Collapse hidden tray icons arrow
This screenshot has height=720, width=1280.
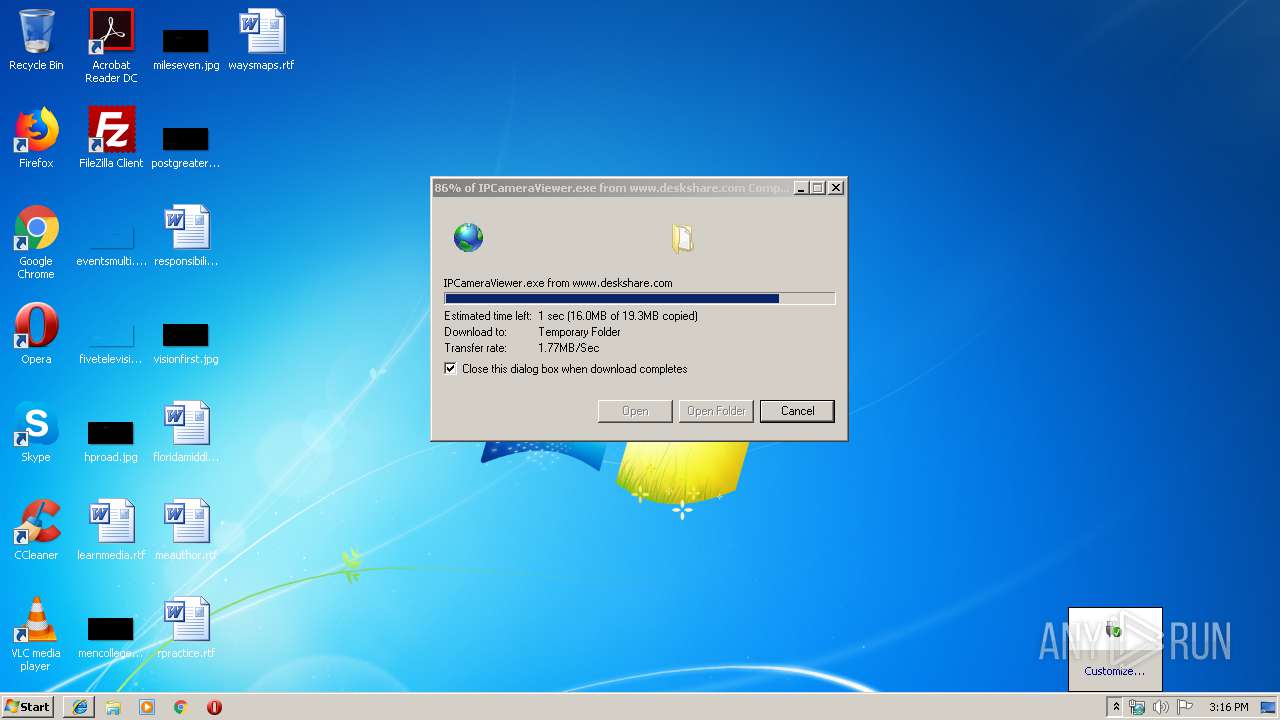1116,707
